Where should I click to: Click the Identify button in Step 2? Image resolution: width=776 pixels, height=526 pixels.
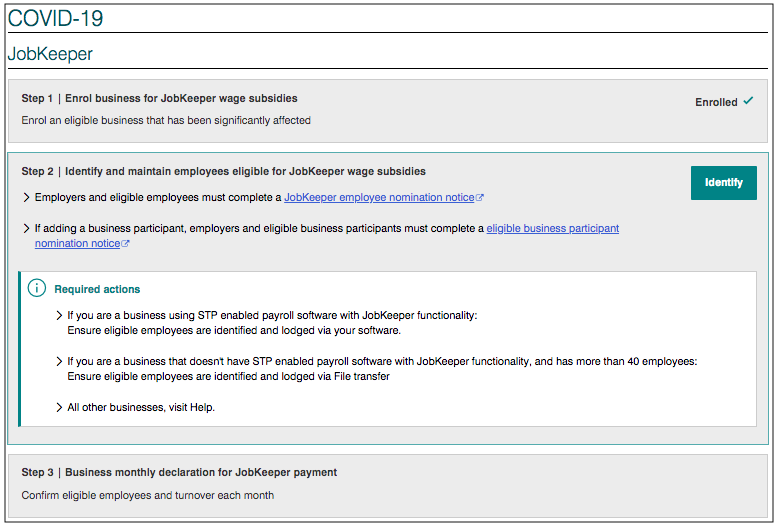tap(724, 183)
